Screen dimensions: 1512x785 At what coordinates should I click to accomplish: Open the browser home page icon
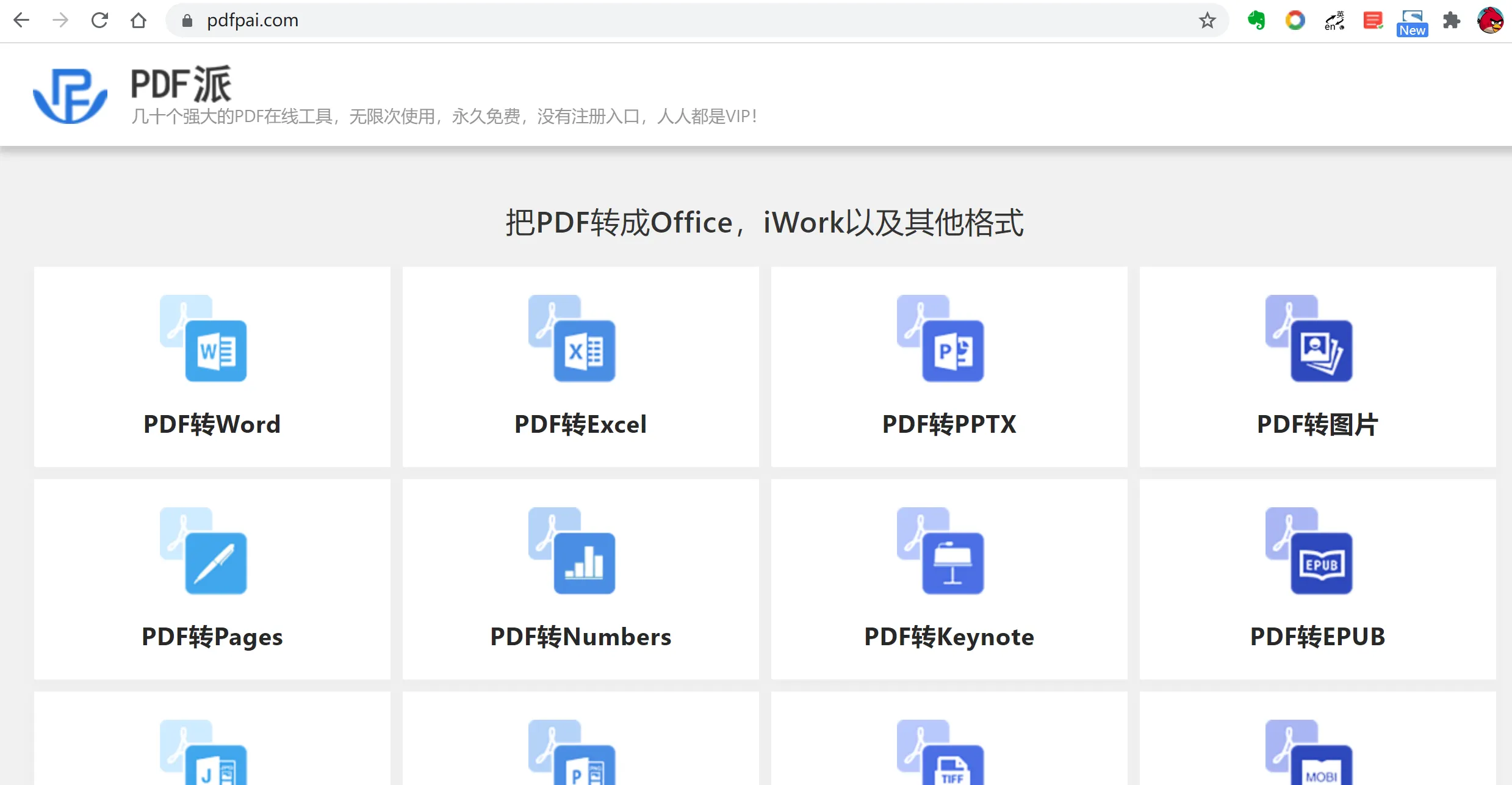[x=139, y=20]
